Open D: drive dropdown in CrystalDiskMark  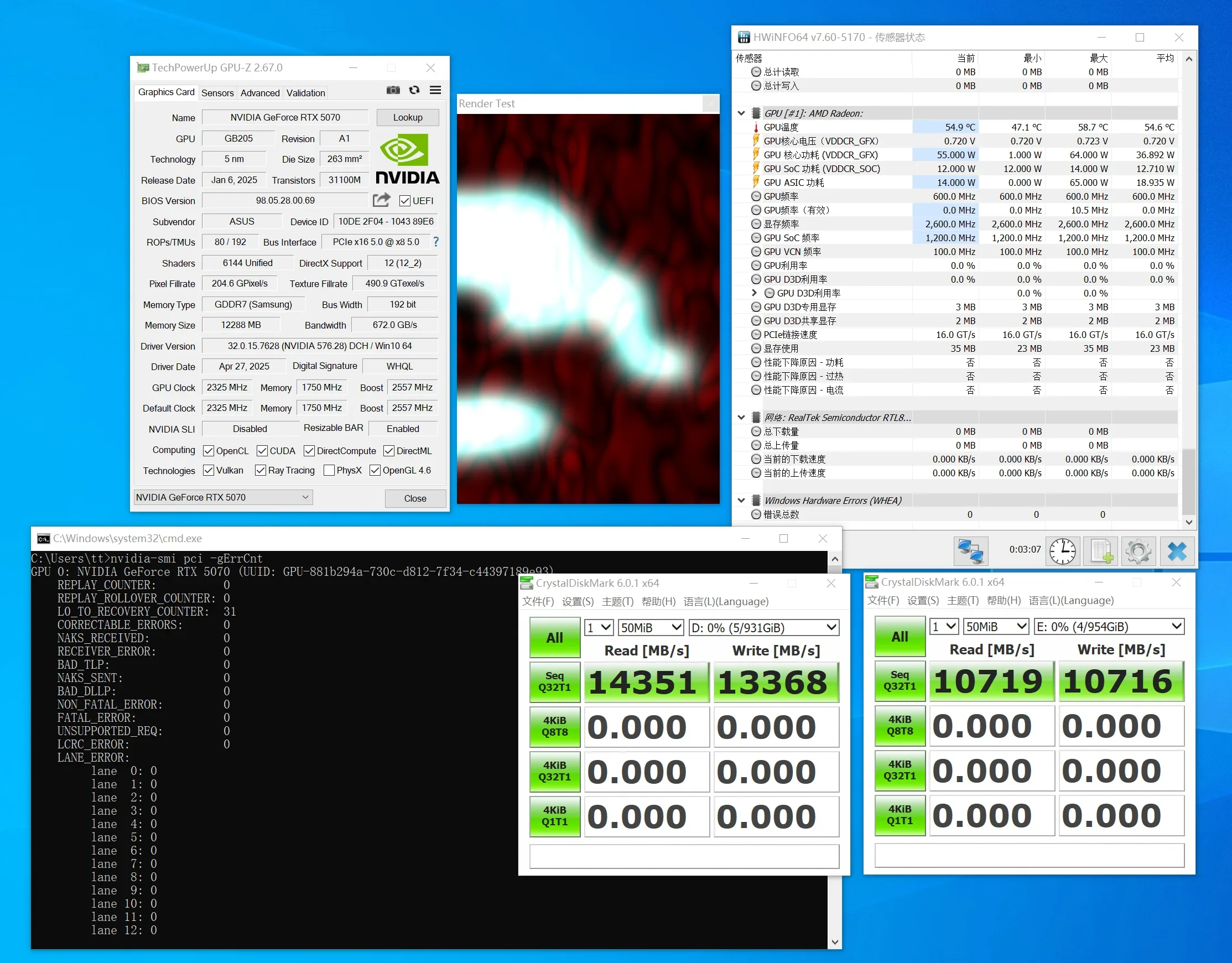[x=763, y=627]
